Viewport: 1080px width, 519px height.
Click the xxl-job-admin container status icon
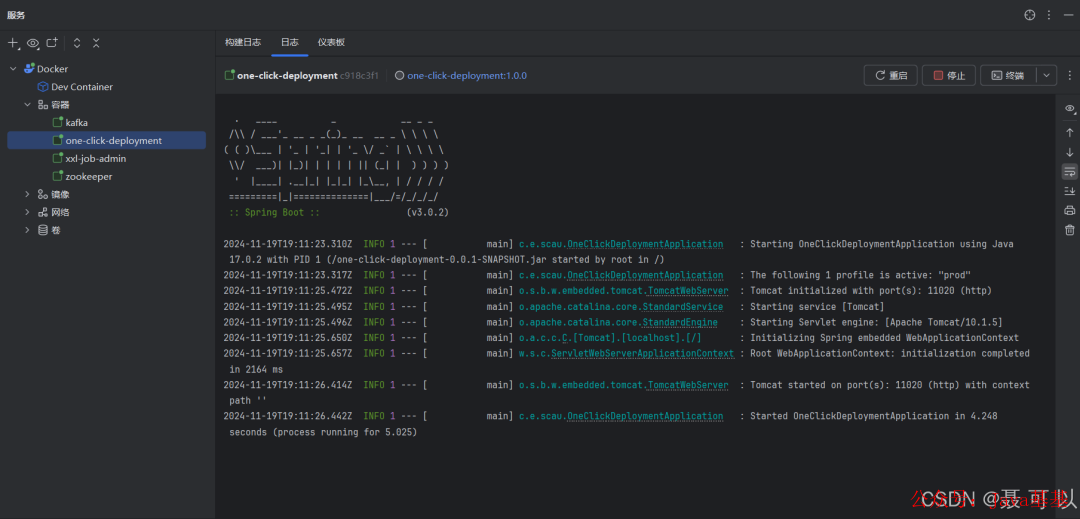(x=58, y=158)
